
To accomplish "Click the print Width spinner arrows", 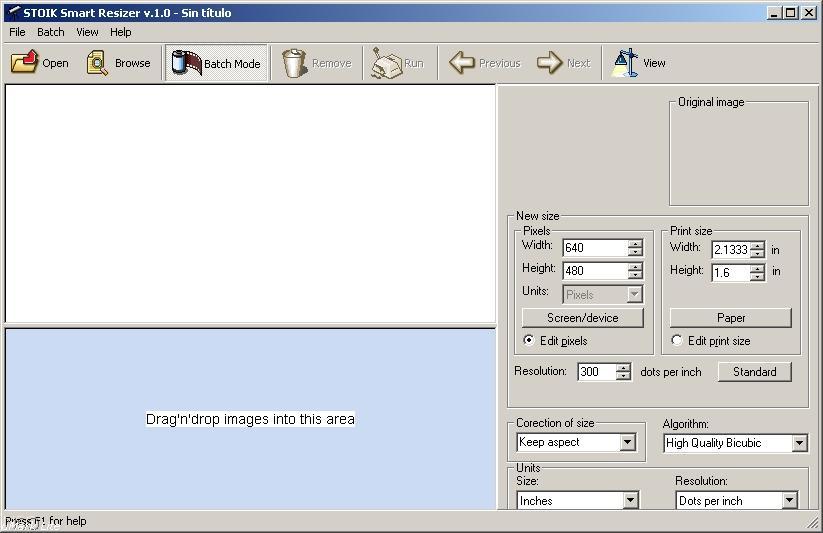I will pos(757,249).
